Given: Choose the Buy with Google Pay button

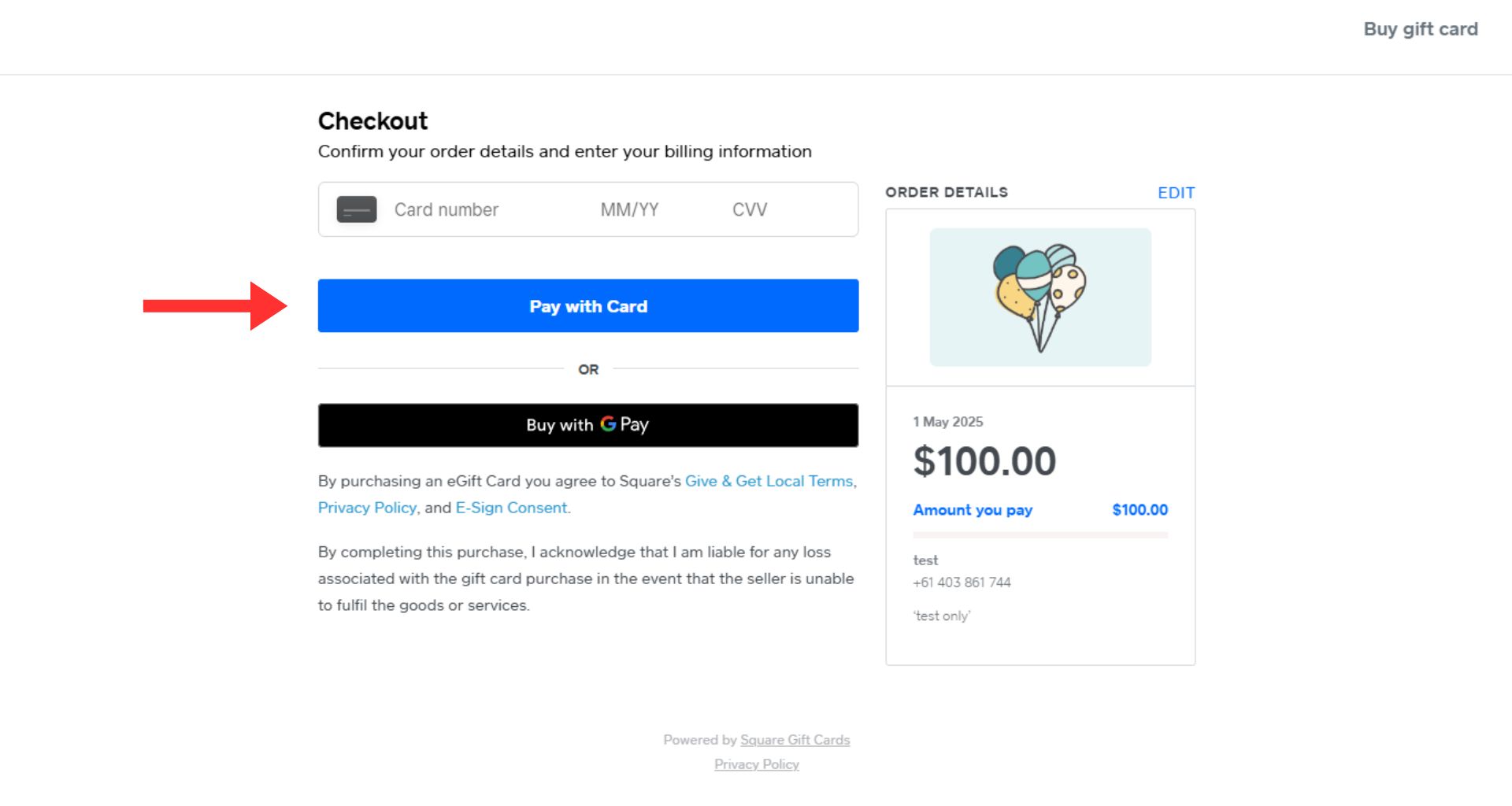Looking at the screenshot, I should [587, 425].
